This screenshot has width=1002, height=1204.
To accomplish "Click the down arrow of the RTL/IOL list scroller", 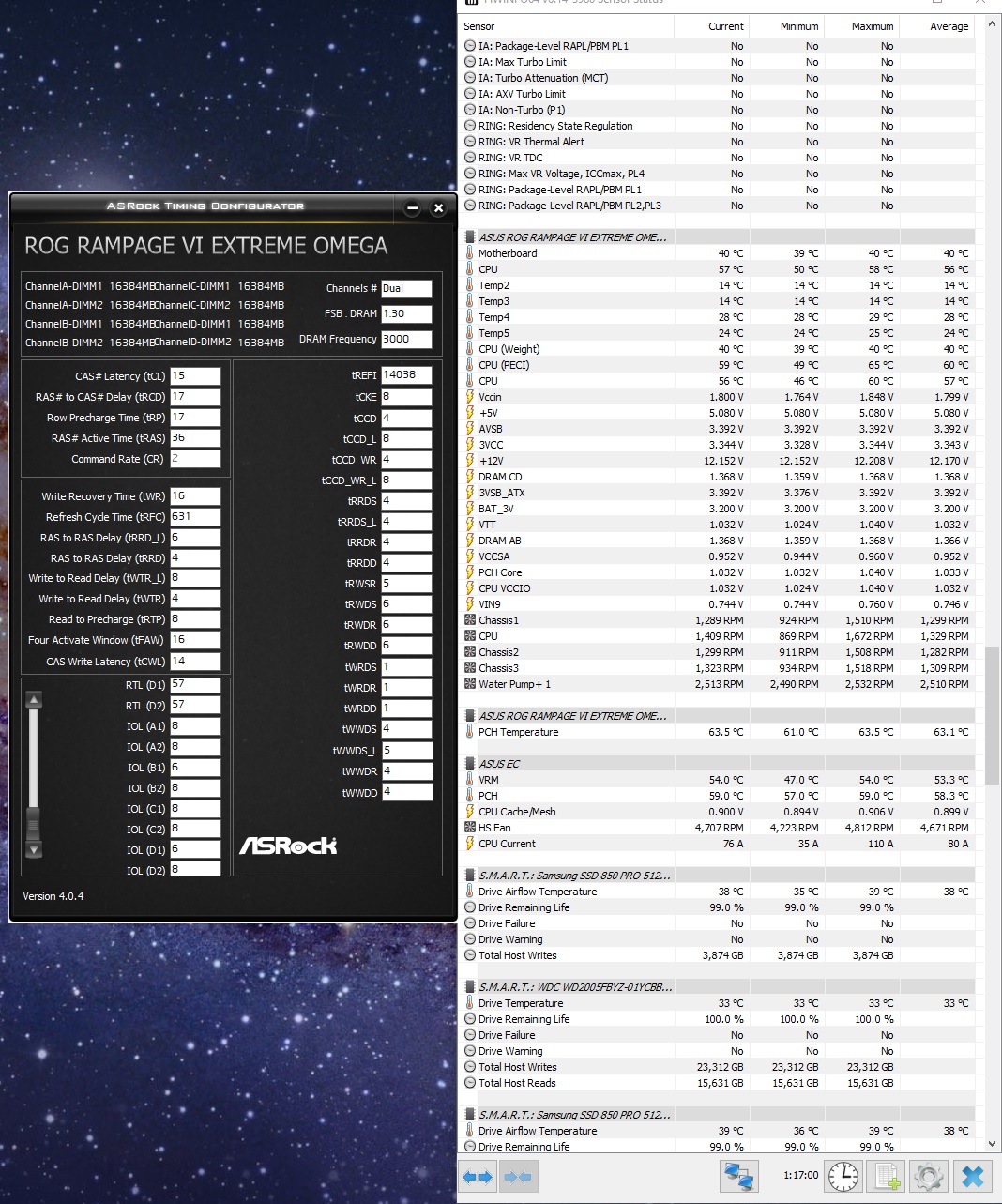I will (x=34, y=850).
